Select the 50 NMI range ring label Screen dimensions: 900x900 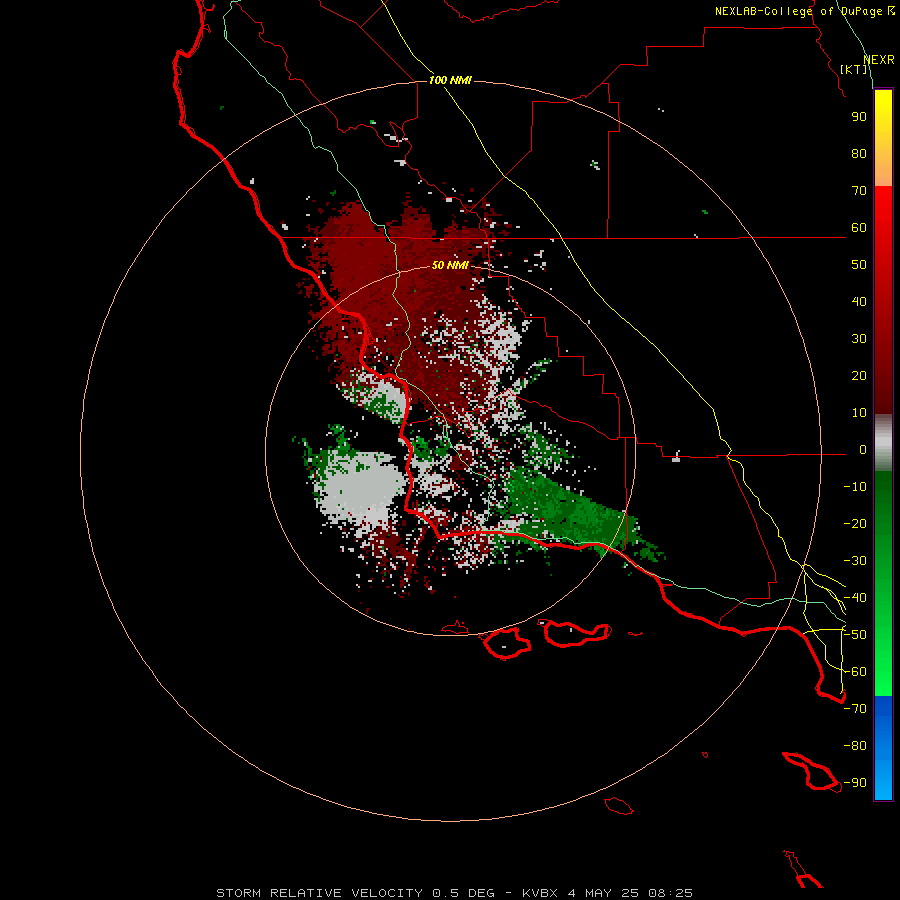coord(450,265)
